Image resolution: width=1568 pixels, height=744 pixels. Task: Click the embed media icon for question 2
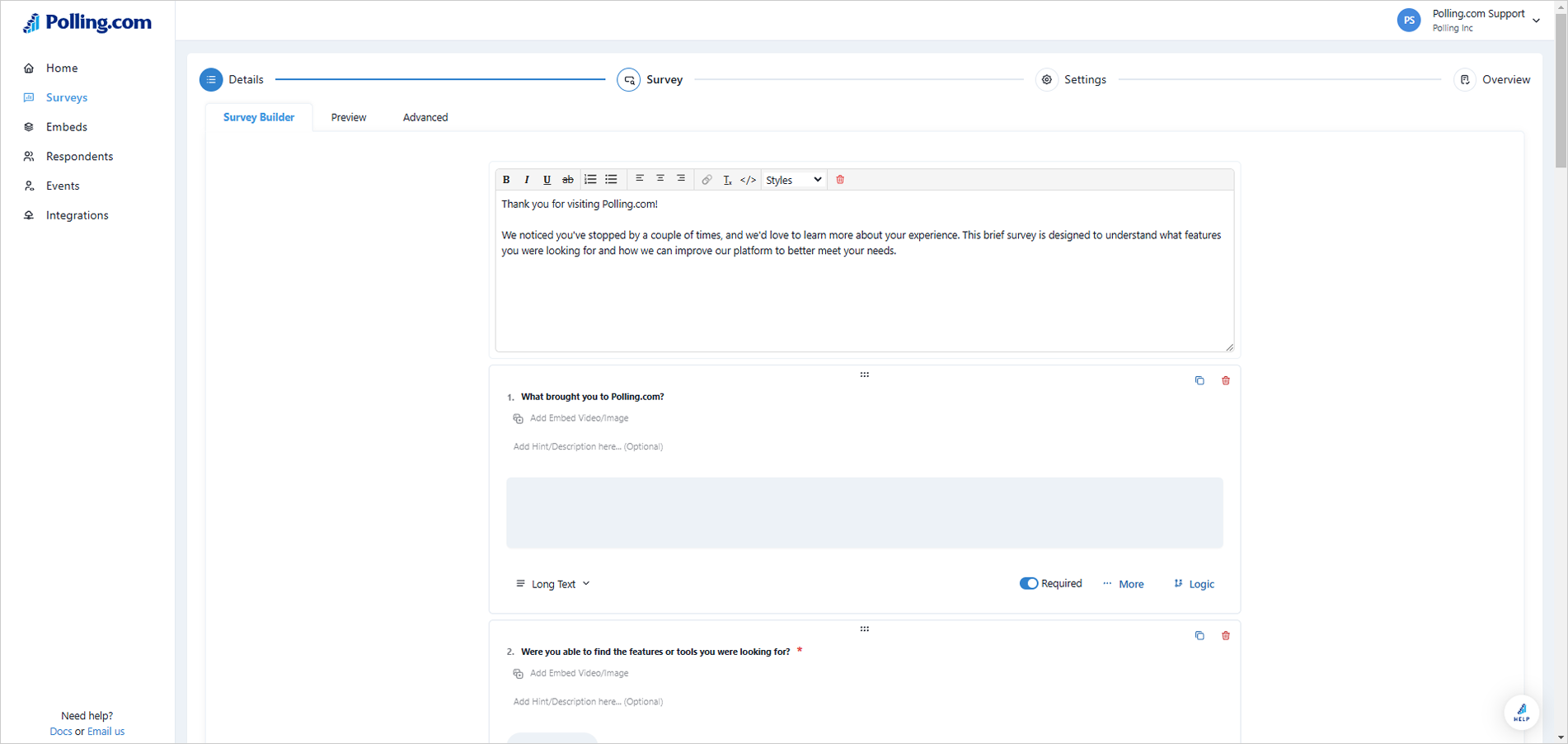(518, 673)
